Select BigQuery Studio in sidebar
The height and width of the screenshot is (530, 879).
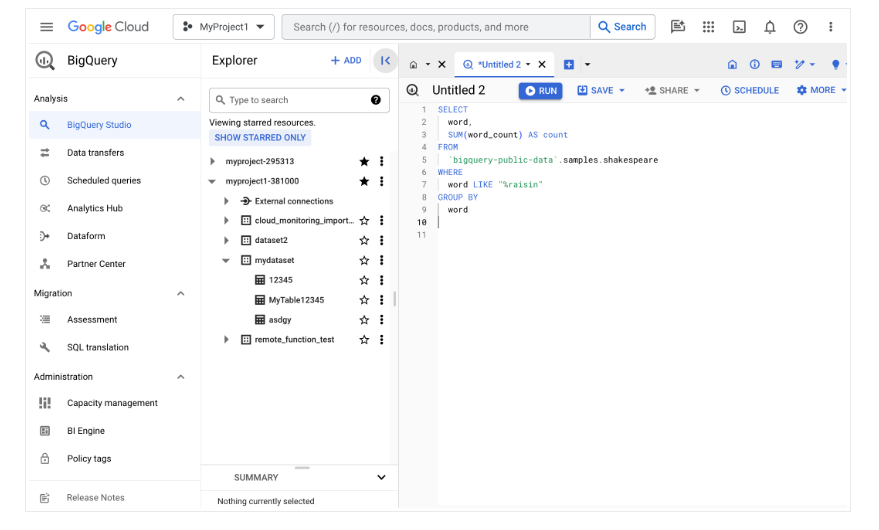coord(115,125)
